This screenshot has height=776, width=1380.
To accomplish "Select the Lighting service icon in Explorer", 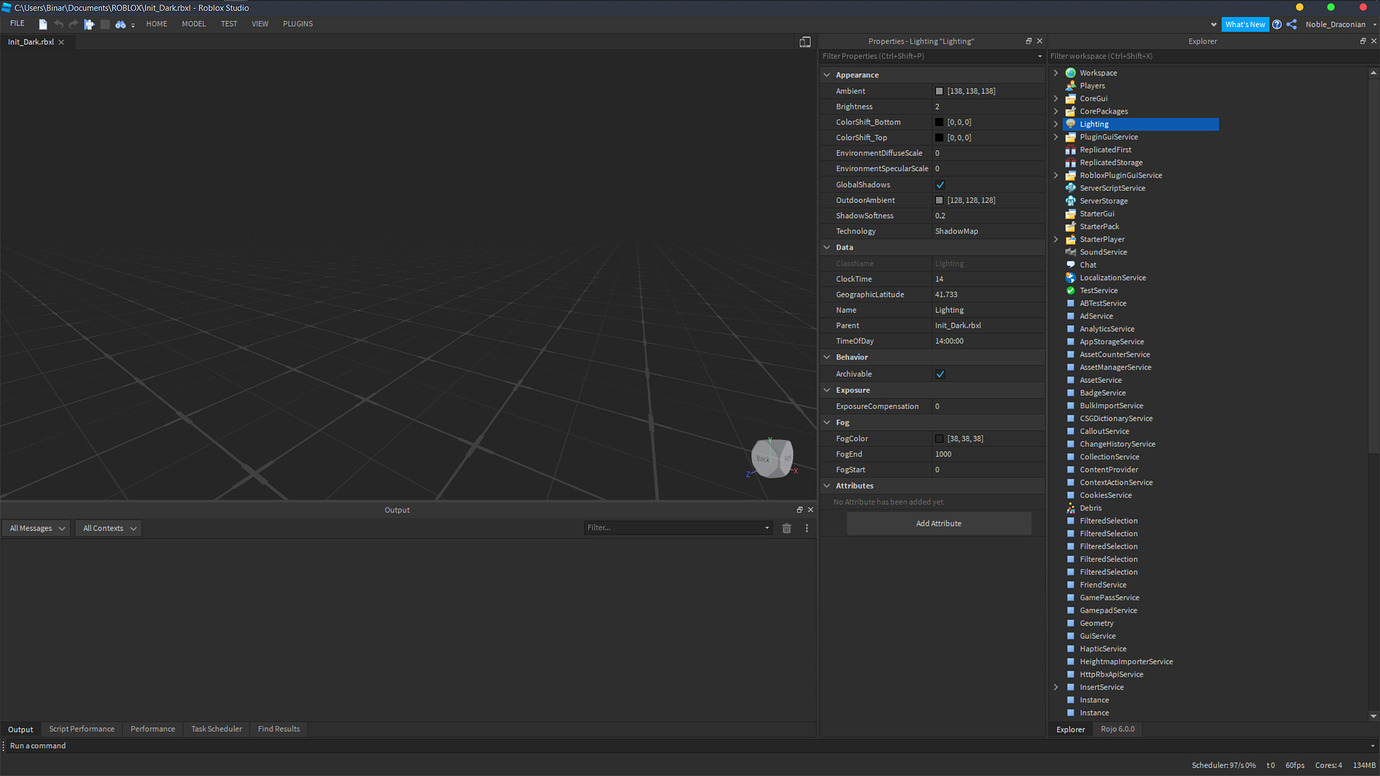I will [1072, 123].
